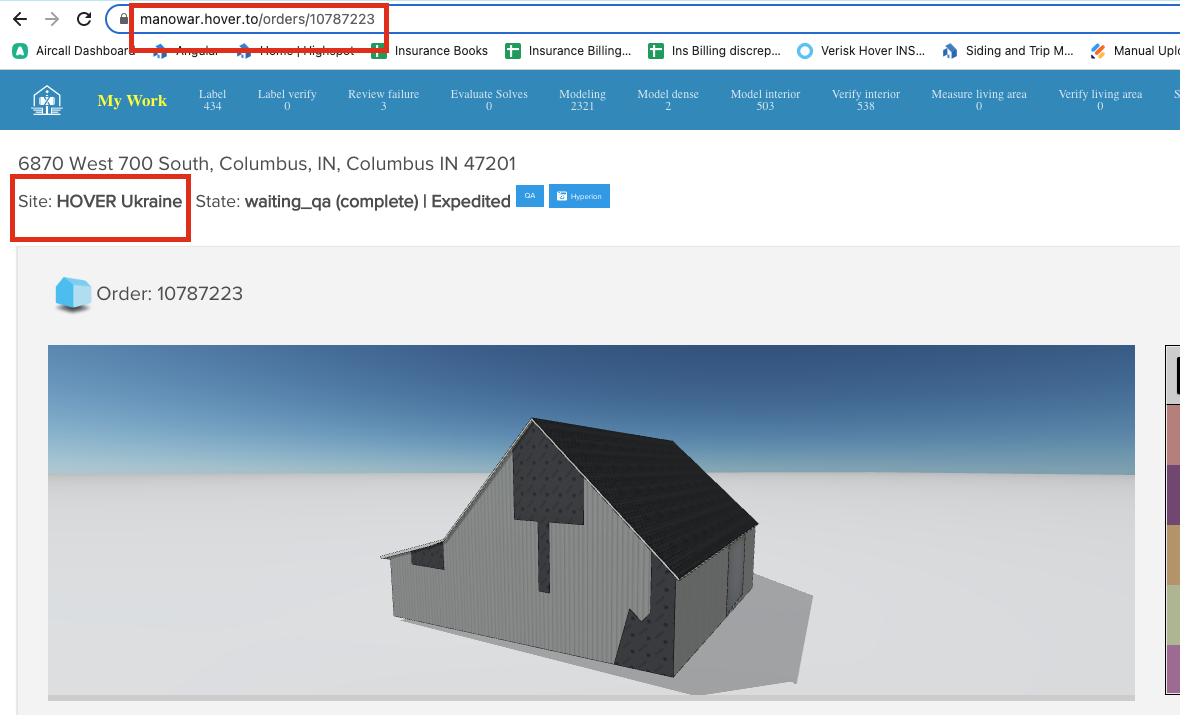The height and width of the screenshot is (715, 1180).
Task: Open the Insurance Books bookmark
Action: click(x=430, y=50)
